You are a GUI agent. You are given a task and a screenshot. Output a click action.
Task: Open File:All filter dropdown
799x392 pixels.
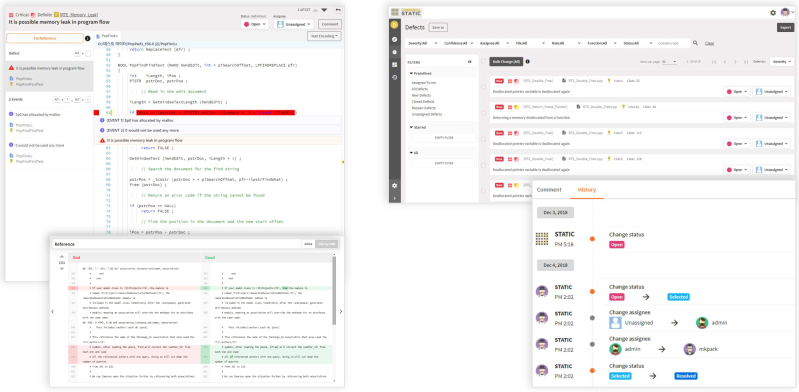pos(531,43)
